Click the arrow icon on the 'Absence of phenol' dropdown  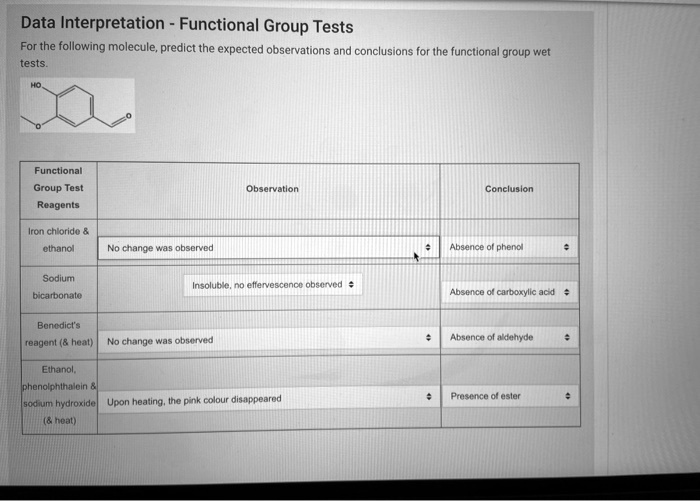(566, 247)
